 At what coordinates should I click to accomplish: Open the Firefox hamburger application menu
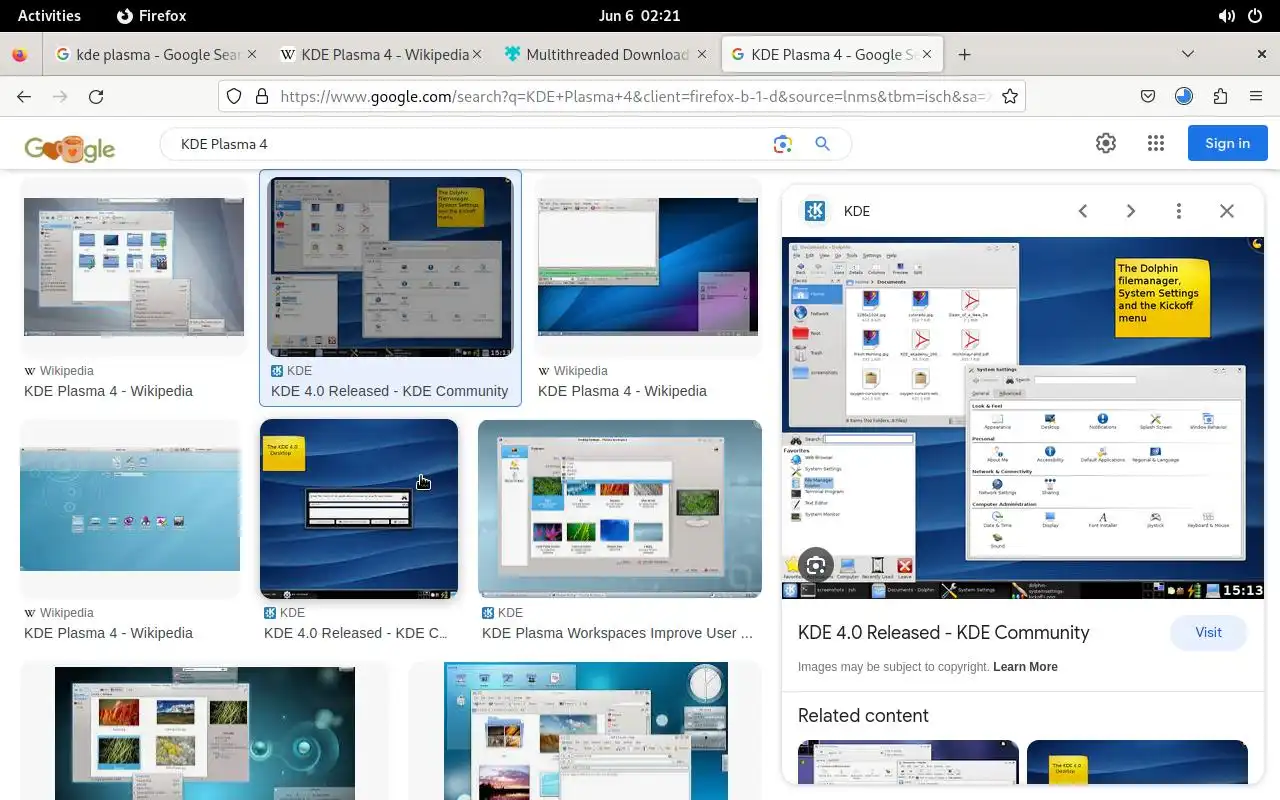1256,96
